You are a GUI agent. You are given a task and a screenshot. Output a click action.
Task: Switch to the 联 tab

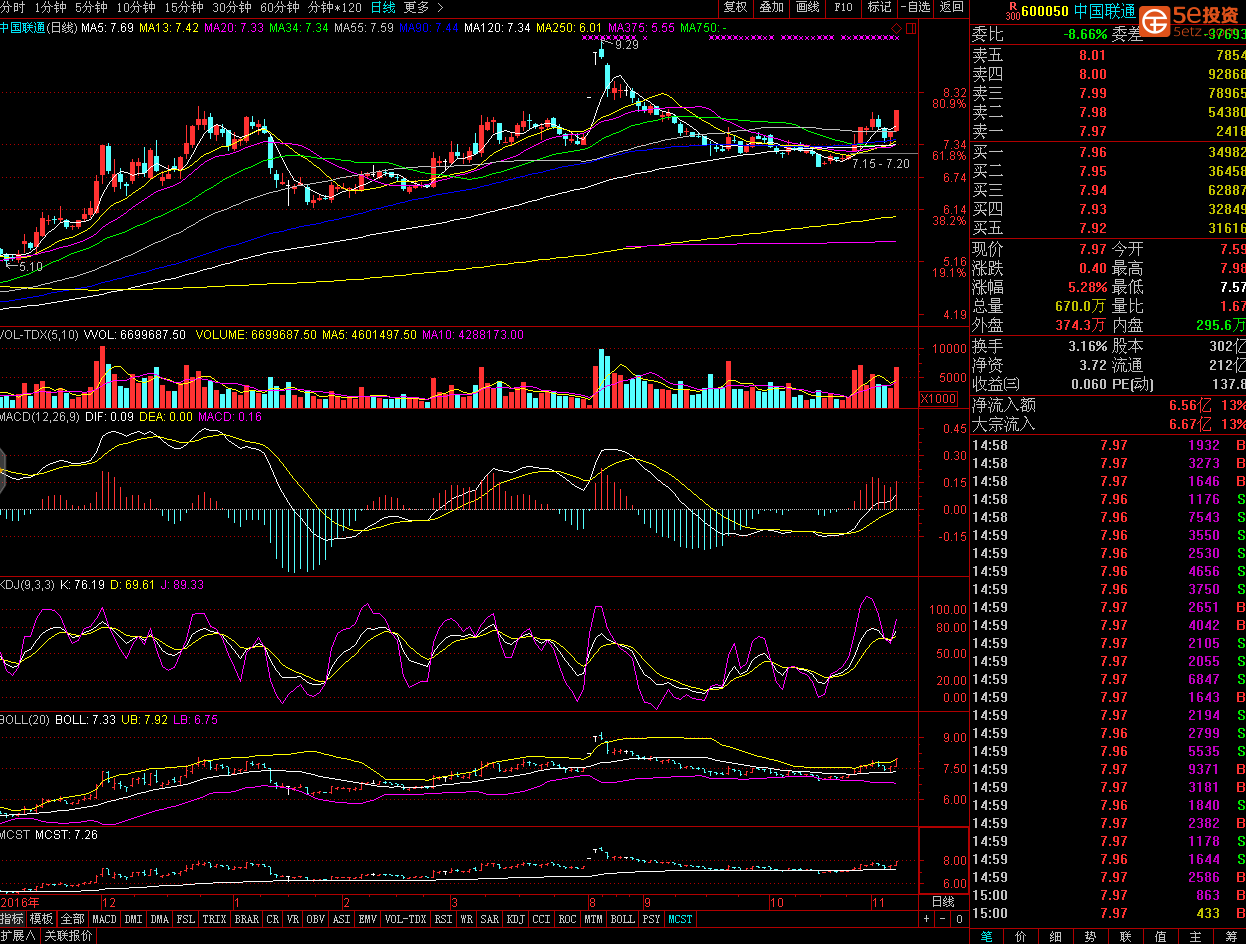(1126, 936)
